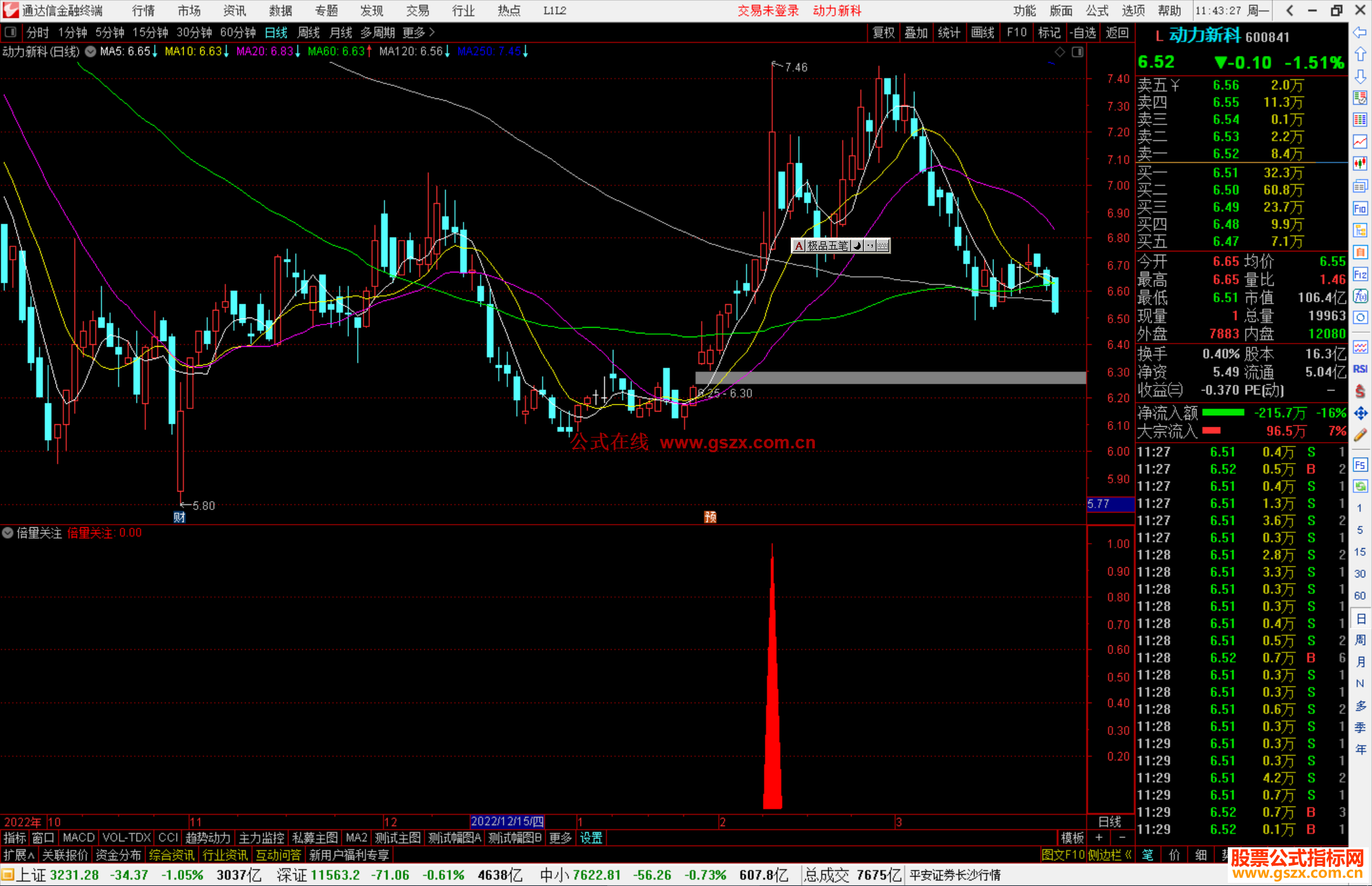Expand the 扩展 panel at bottom left

pyautogui.click(x=18, y=855)
